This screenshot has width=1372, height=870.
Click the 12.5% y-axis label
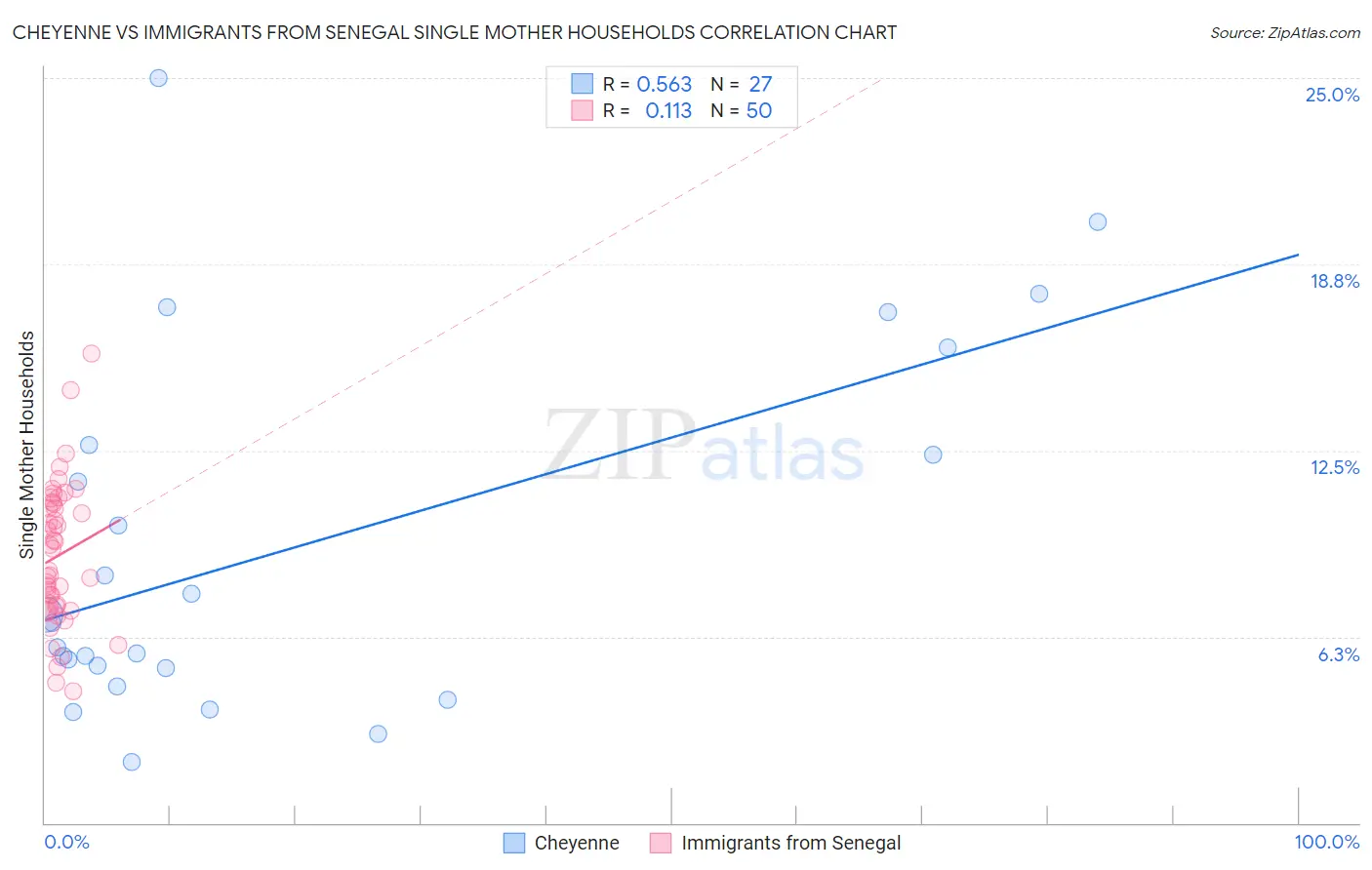(1334, 467)
